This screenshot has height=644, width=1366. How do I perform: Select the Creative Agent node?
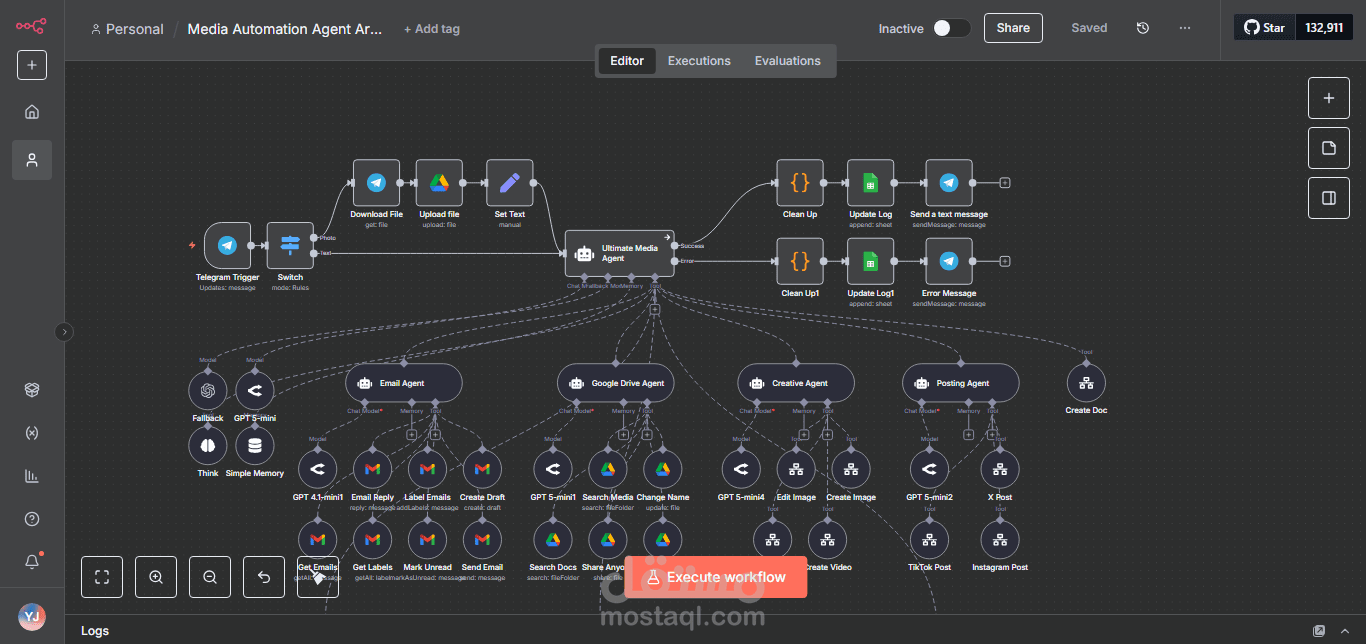click(x=796, y=383)
